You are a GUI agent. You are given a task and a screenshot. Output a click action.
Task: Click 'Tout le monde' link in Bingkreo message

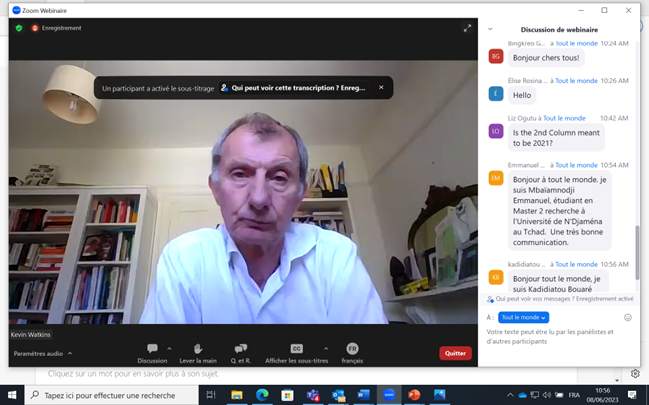(x=577, y=43)
